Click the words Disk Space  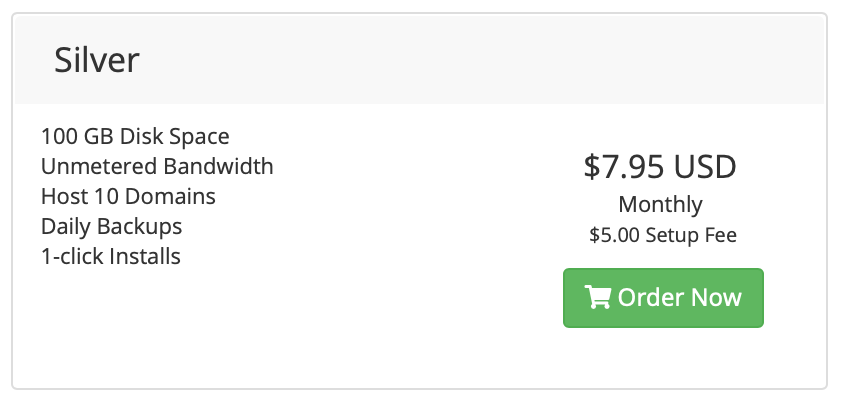tap(175, 137)
